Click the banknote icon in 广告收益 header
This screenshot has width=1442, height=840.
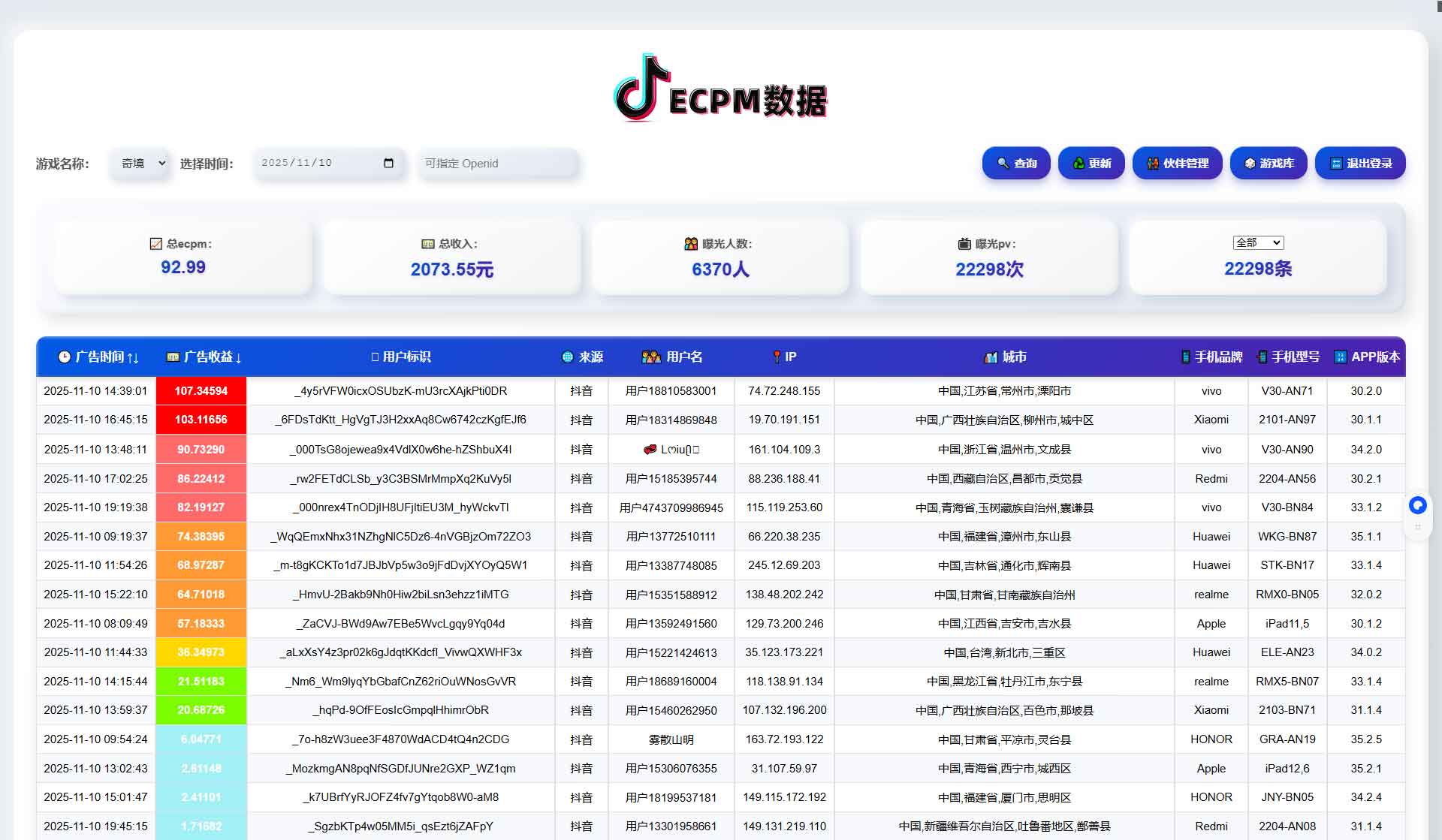pyautogui.click(x=173, y=357)
